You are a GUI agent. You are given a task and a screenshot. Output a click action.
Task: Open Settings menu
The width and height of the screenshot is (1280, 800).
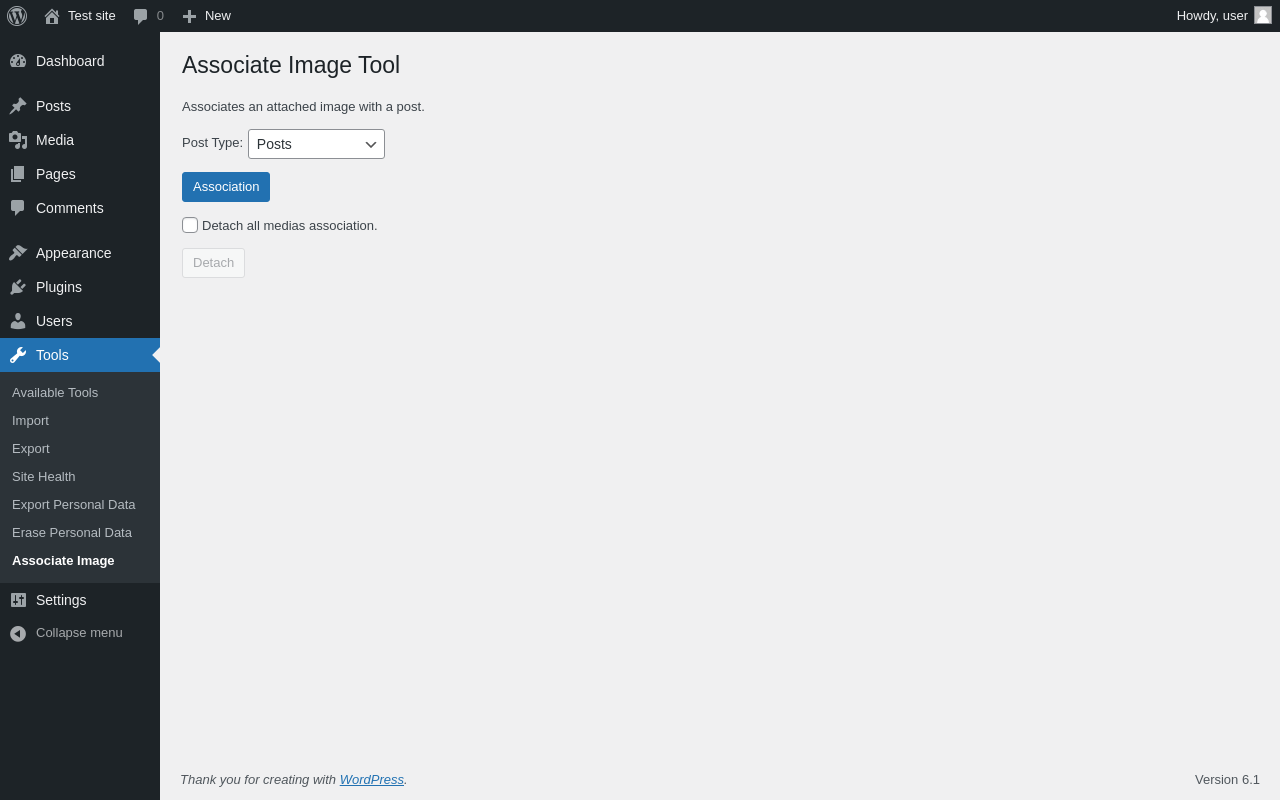(80, 600)
